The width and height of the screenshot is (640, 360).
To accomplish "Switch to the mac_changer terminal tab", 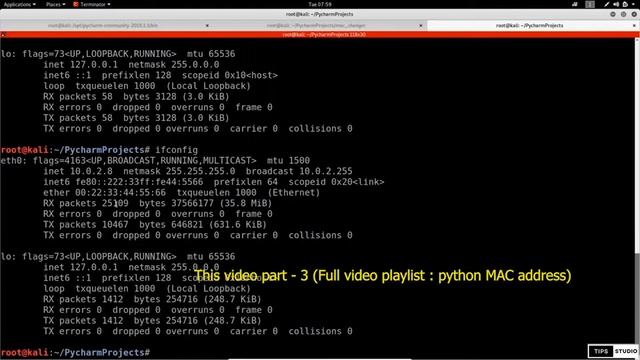I will tap(316, 25).
